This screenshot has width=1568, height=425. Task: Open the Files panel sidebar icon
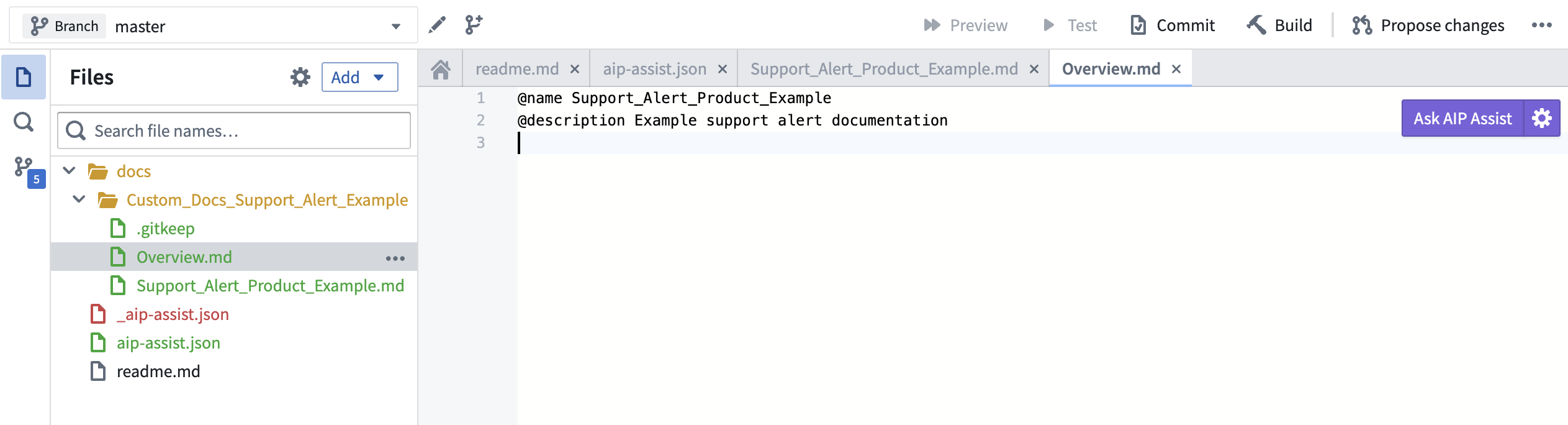pyautogui.click(x=24, y=77)
